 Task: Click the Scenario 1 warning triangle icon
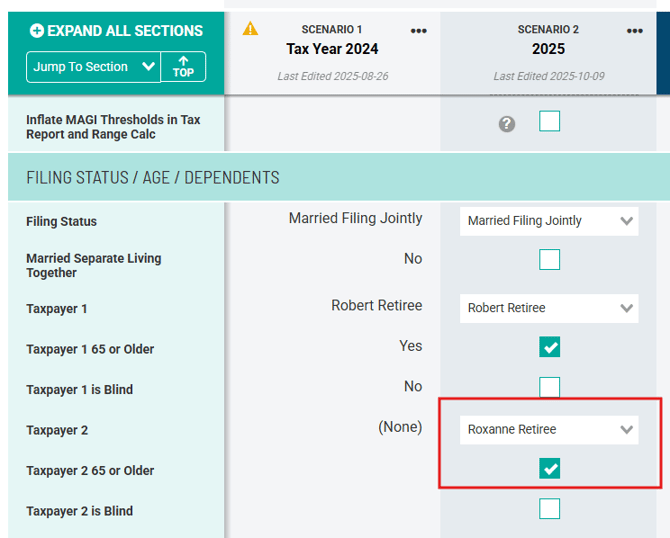(x=250, y=29)
